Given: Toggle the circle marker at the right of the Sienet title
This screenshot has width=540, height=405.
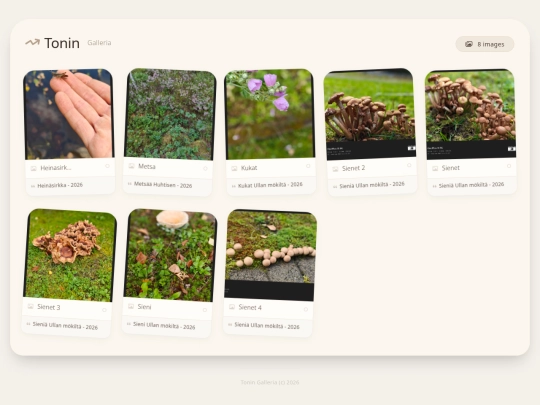Looking at the screenshot, I should point(509,166).
